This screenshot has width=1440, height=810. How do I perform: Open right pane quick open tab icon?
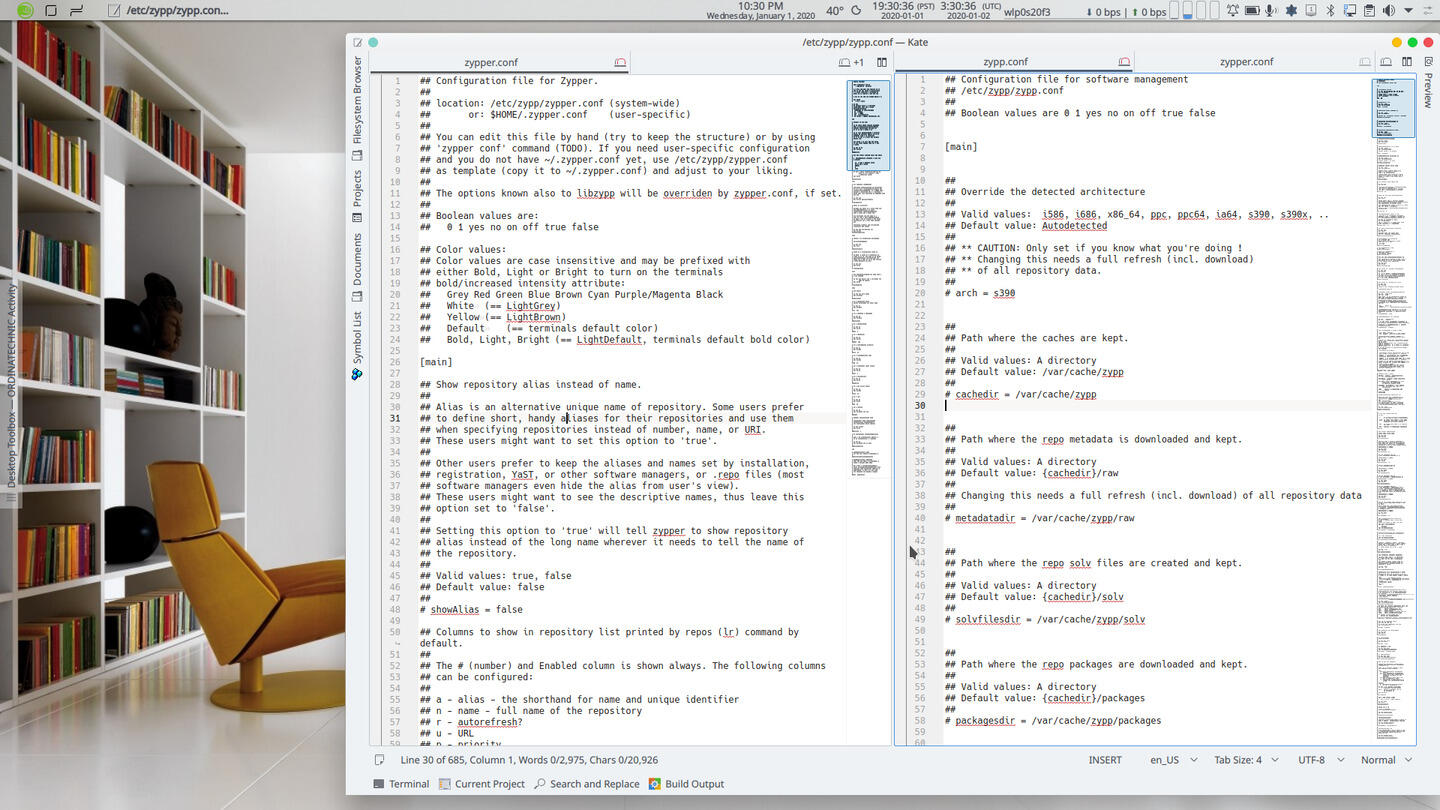coord(1386,62)
